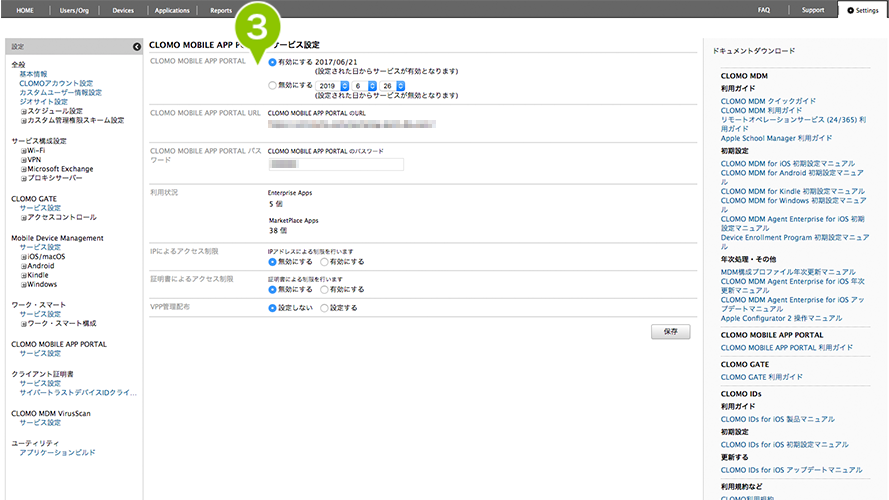Image resolution: width=889 pixels, height=500 pixels.
Task: Open サービス設定 under クライアント証明書
Action: tap(40, 383)
